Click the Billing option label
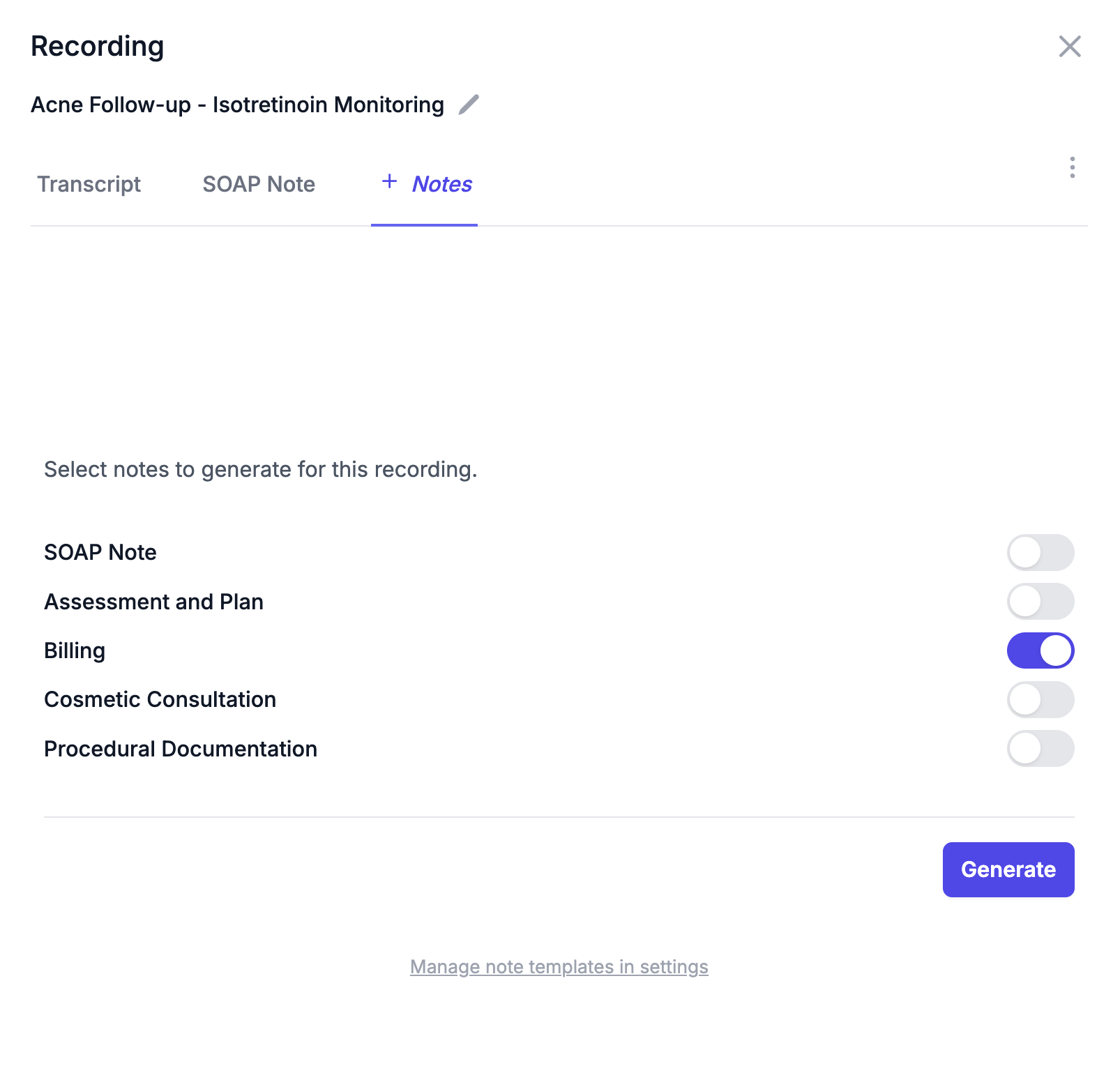This screenshot has height=1089, width=1120. click(75, 650)
